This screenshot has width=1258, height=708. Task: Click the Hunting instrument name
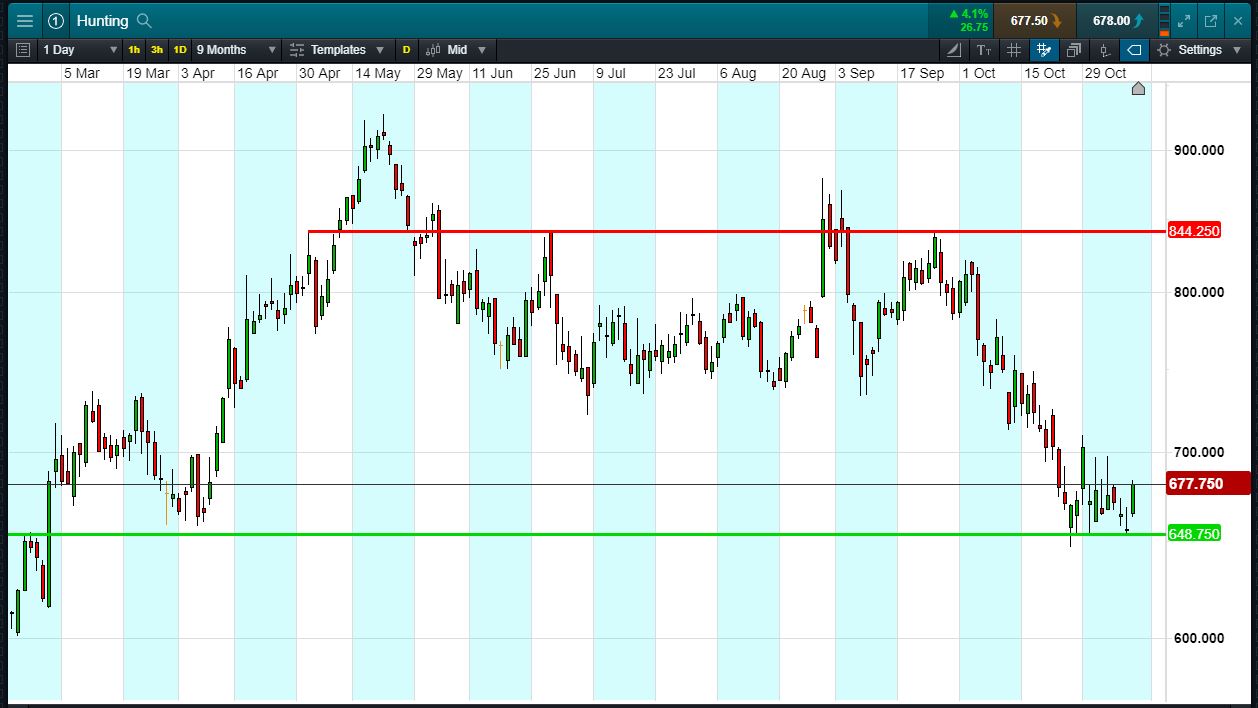pos(102,20)
